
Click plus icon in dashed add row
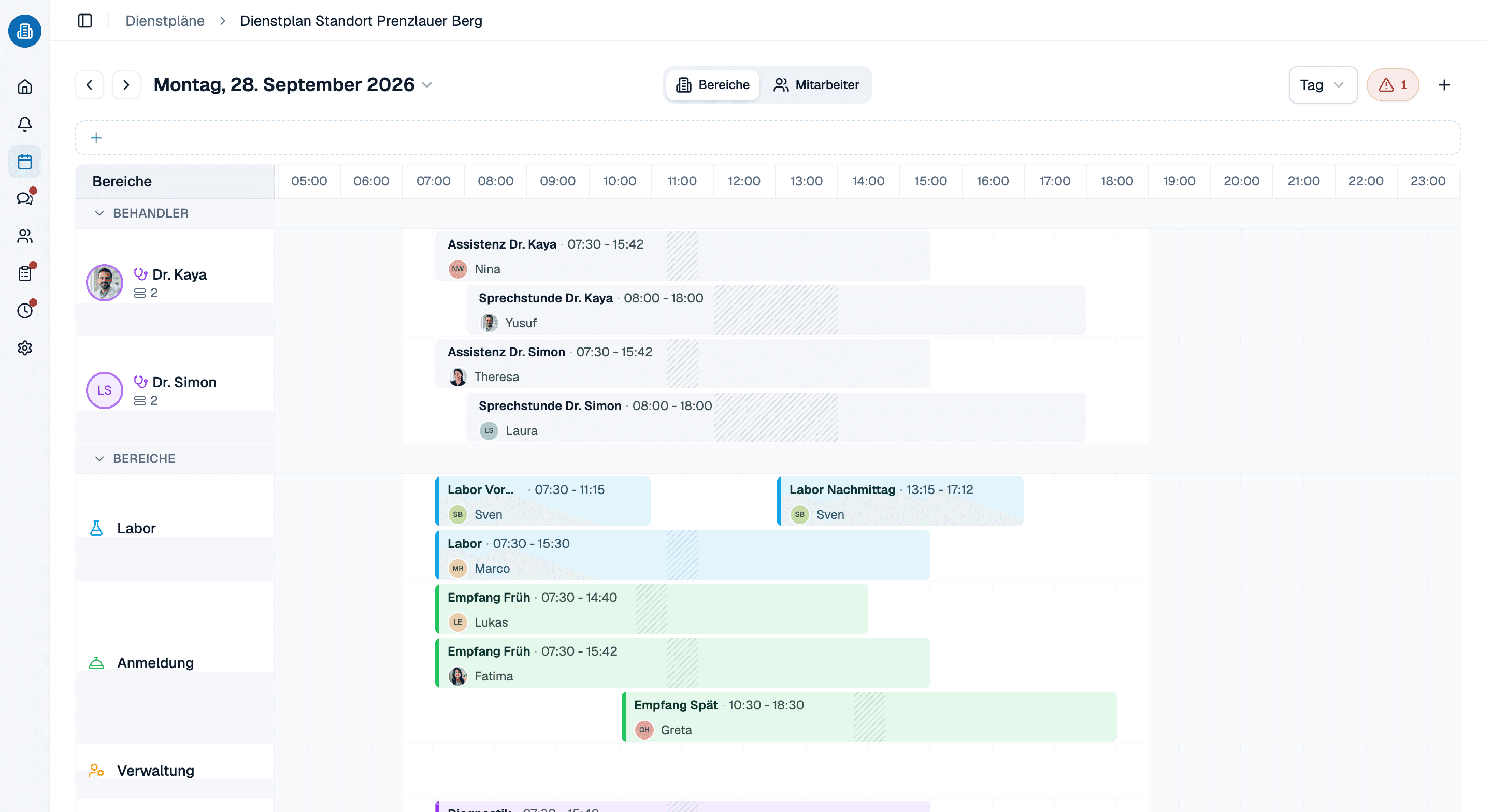(96, 138)
